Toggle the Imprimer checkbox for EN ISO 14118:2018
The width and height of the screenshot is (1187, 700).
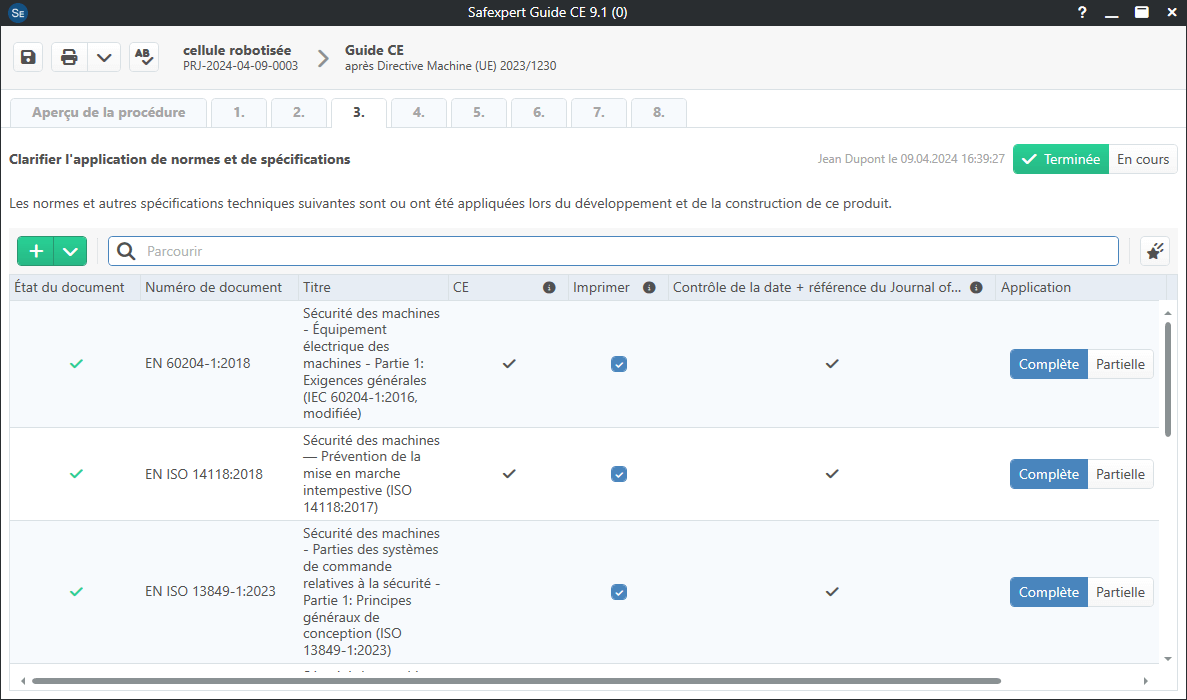click(x=619, y=474)
